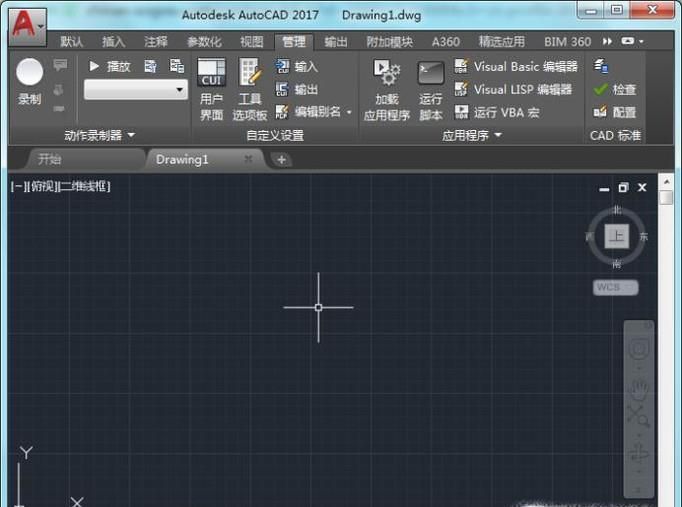The image size is (682, 507).
Task: Click the 上 face of the ViewCube
Action: [617, 237]
